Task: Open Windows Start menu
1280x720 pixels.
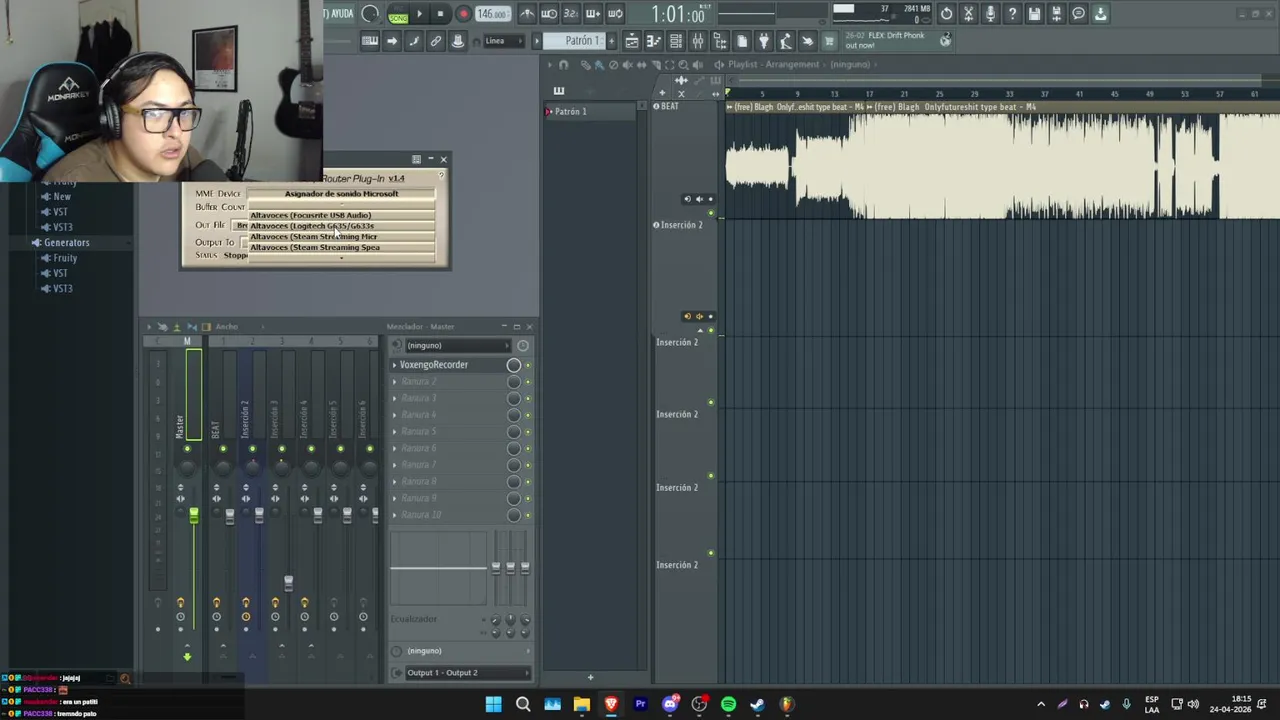Action: coord(493,705)
